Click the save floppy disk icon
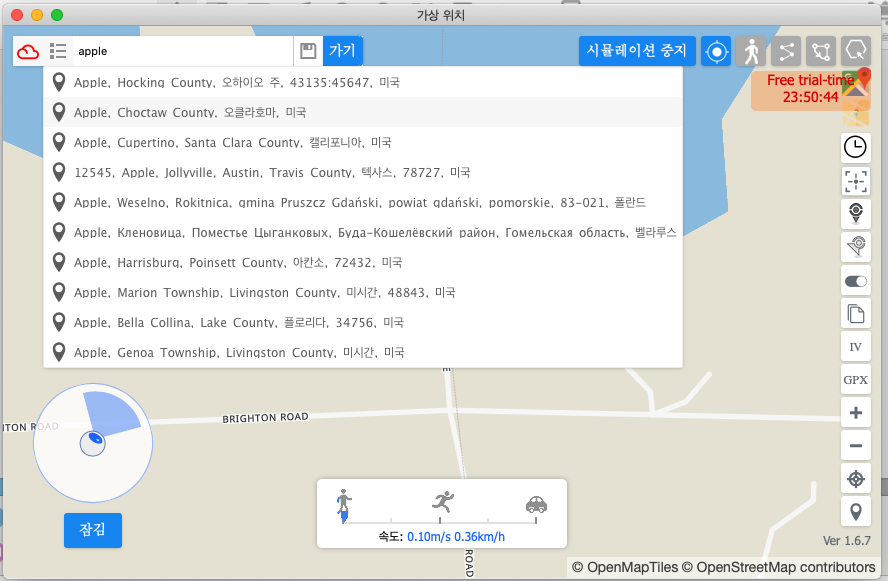Viewport: 888px width, 581px height. [x=308, y=51]
